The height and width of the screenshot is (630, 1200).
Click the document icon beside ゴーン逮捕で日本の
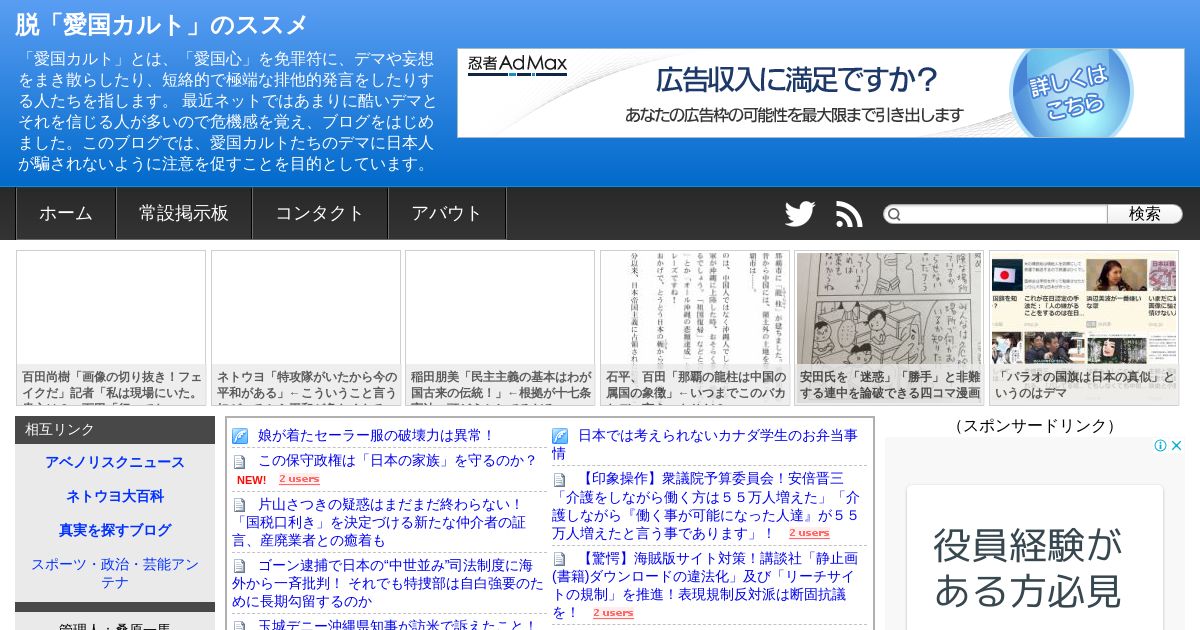click(x=240, y=566)
